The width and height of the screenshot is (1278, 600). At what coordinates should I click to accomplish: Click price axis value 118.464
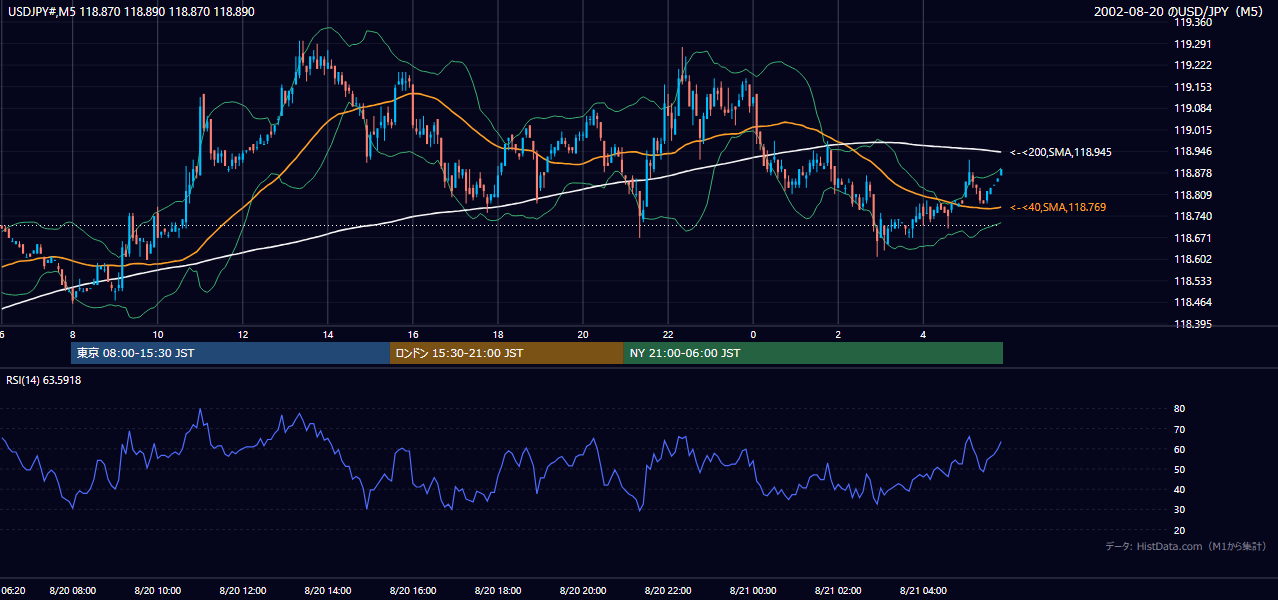tap(1195, 302)
